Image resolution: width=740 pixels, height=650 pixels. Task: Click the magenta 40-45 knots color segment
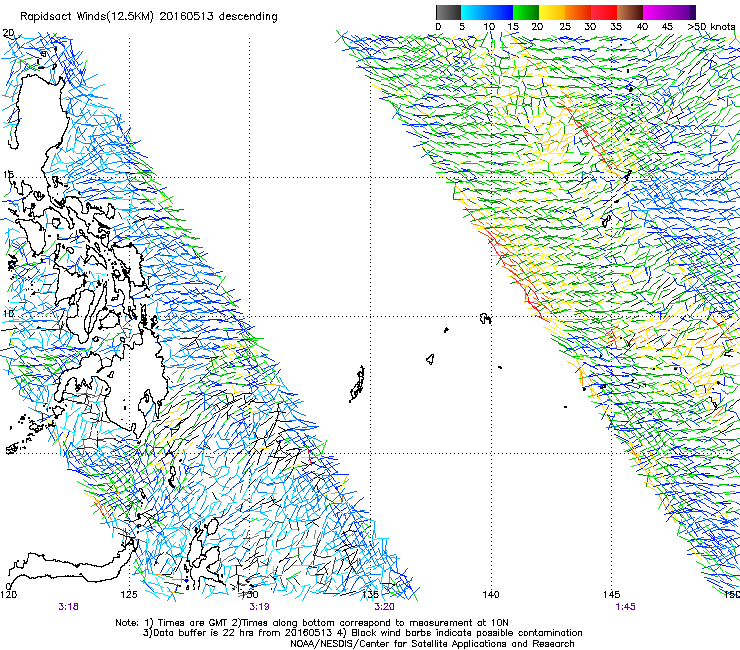point(656,12)
